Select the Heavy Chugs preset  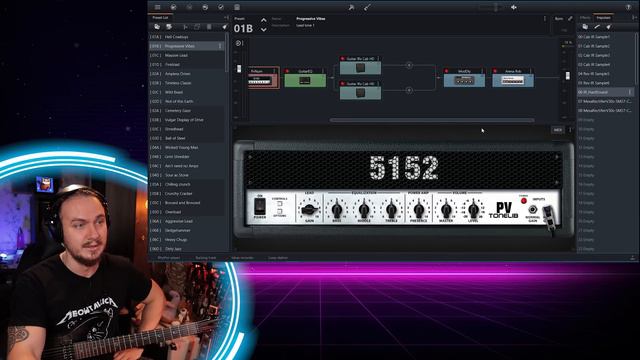187,240
